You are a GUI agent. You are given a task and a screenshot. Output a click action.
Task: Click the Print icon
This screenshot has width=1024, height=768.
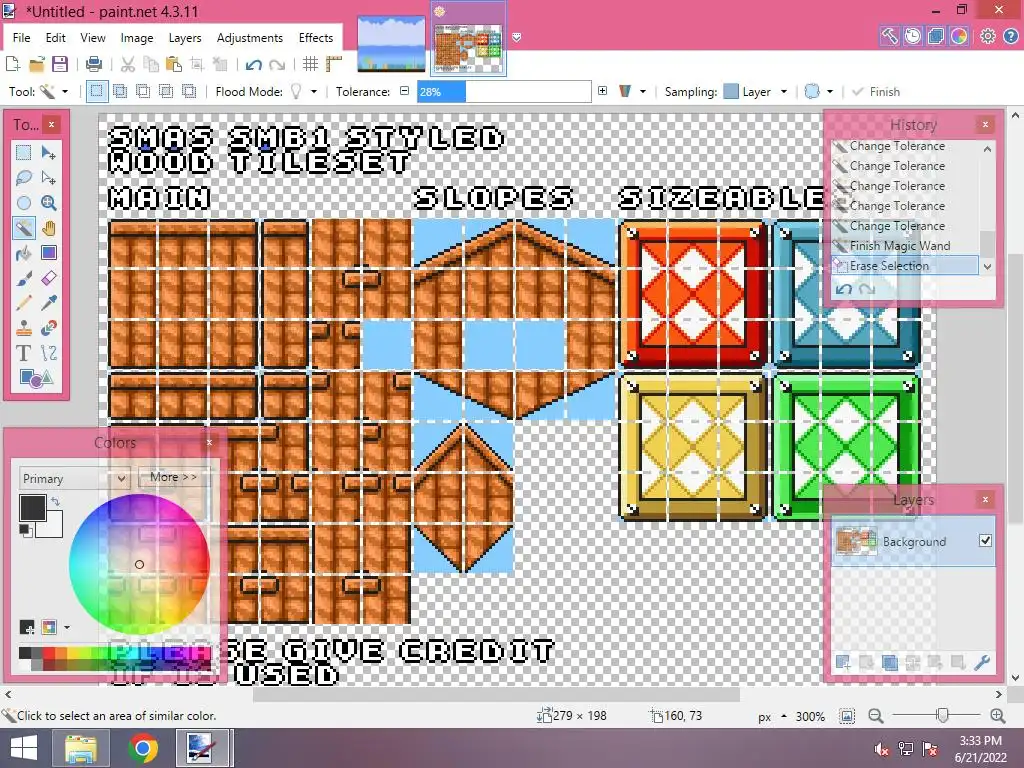(x=94, y=64)
